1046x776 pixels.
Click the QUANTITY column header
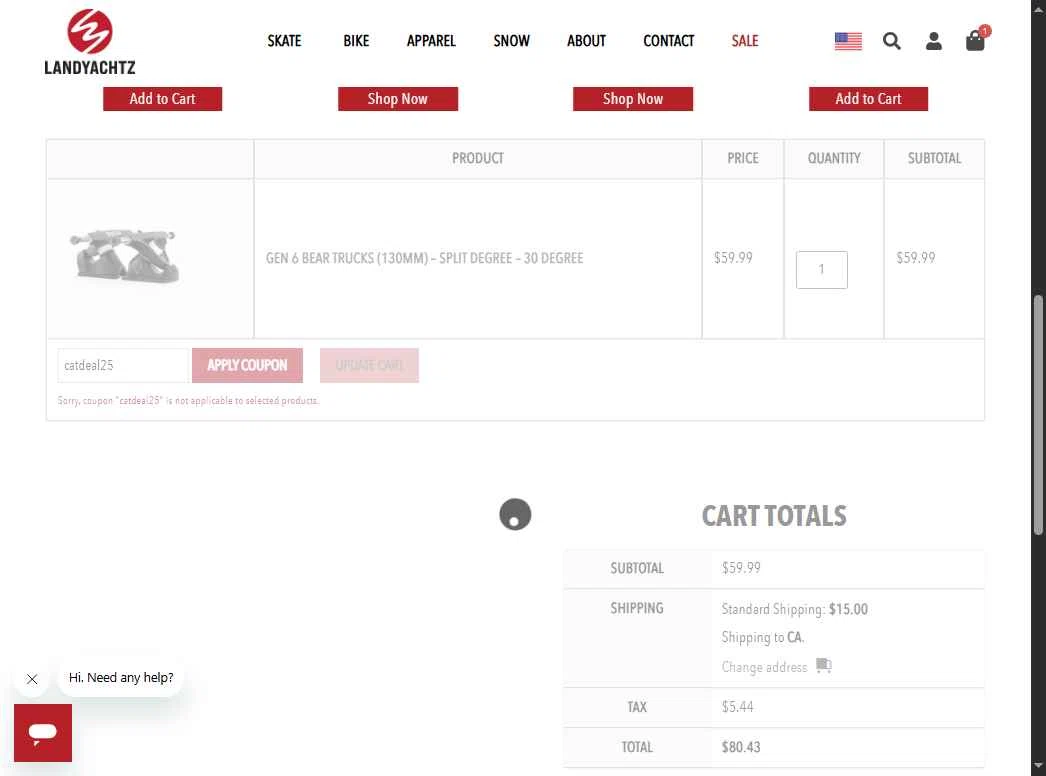pos(834,158)
